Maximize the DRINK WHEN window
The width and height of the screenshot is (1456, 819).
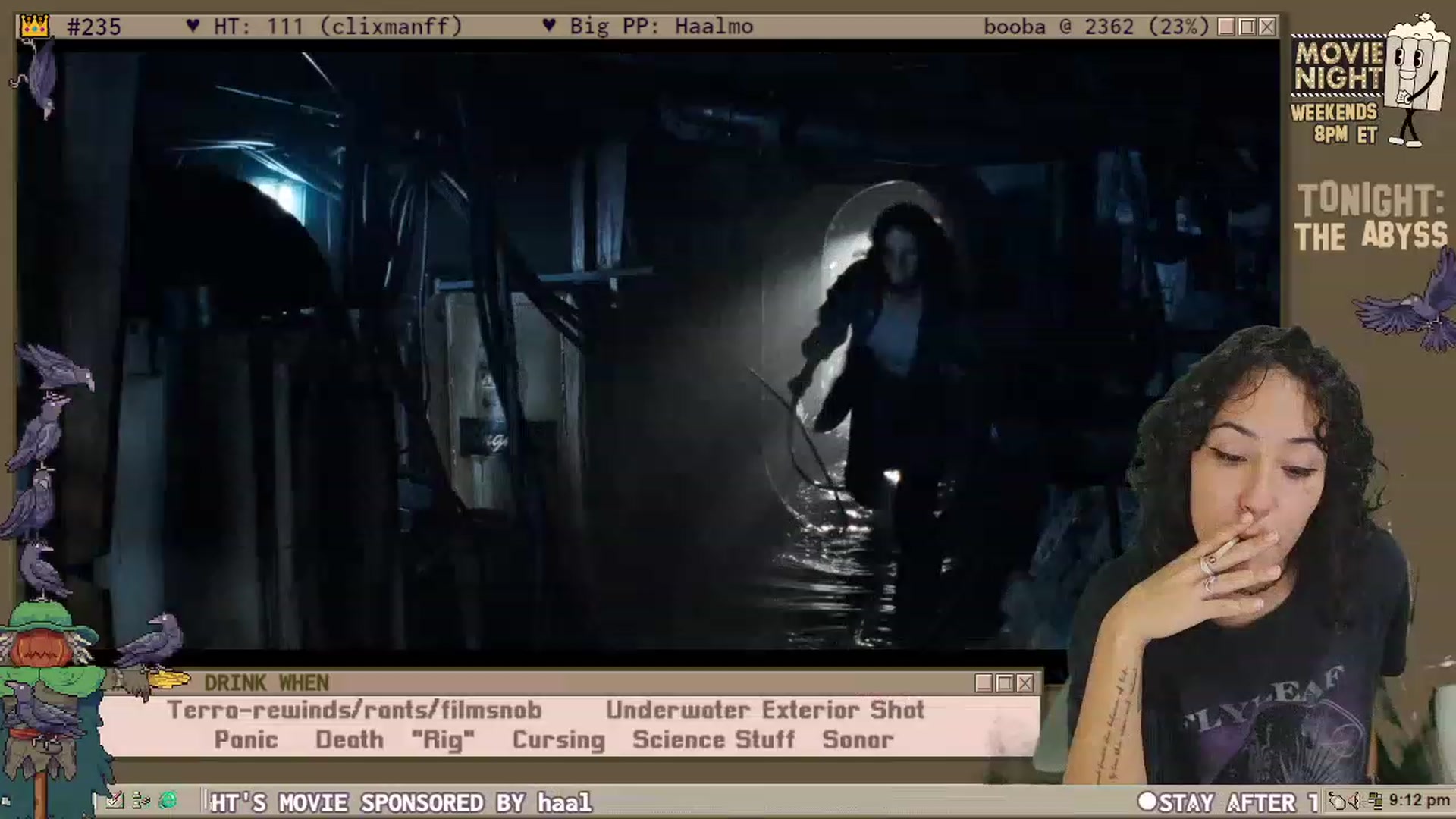coord(1005,683)
